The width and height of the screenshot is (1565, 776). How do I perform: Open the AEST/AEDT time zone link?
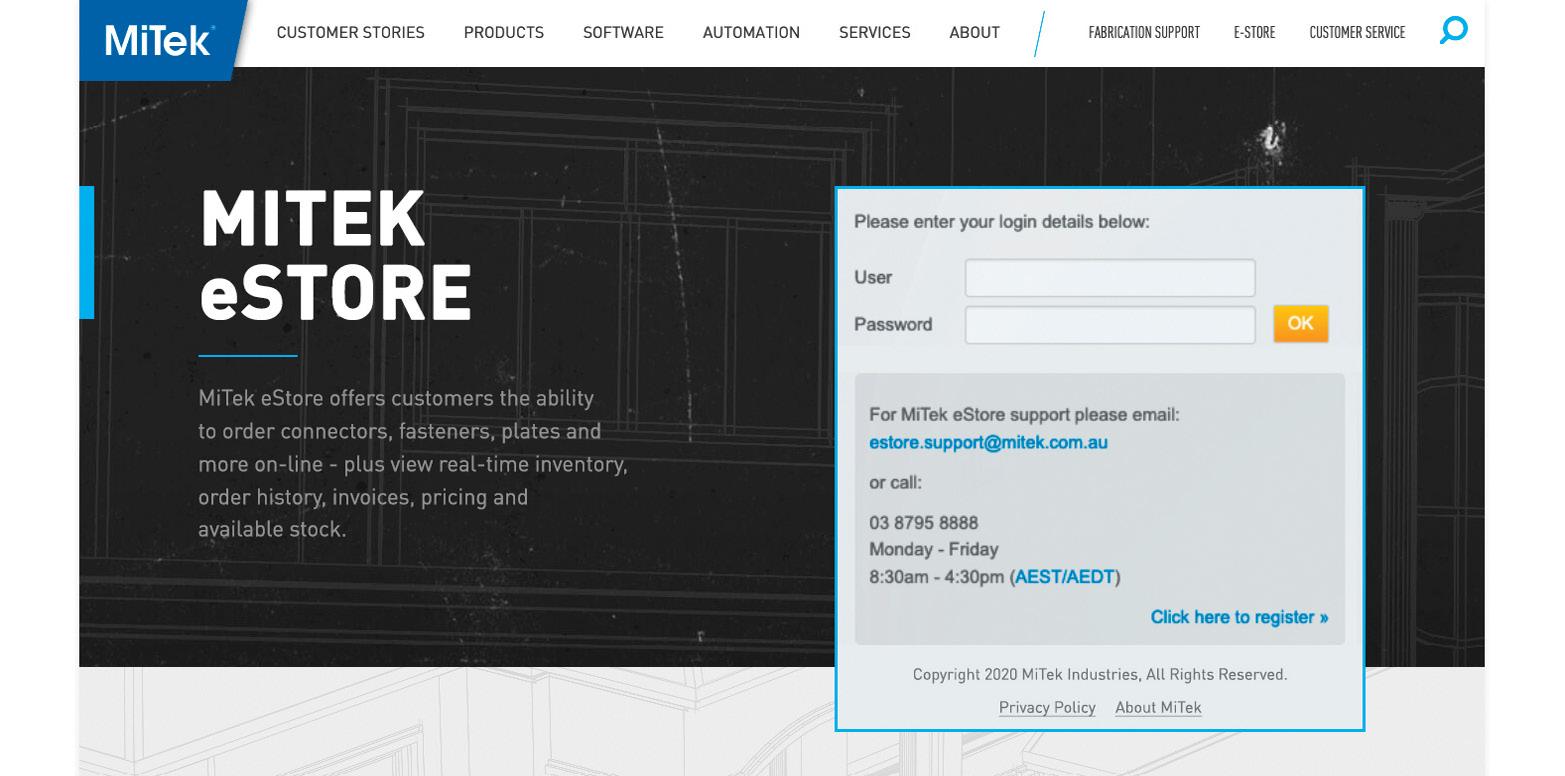[1064, 577]
